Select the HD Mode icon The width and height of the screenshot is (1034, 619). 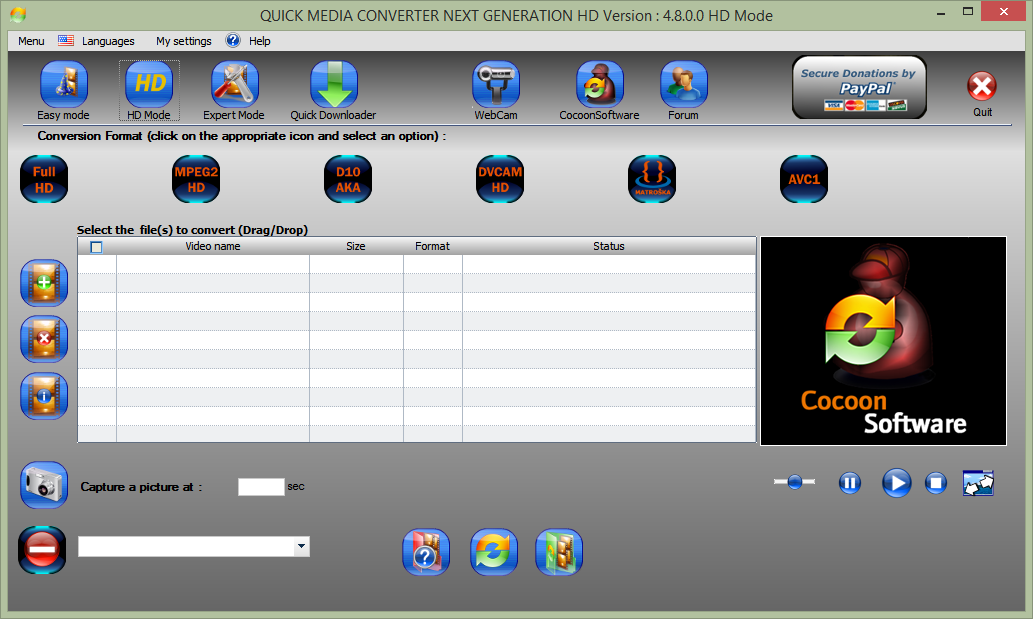click(149, 84)
